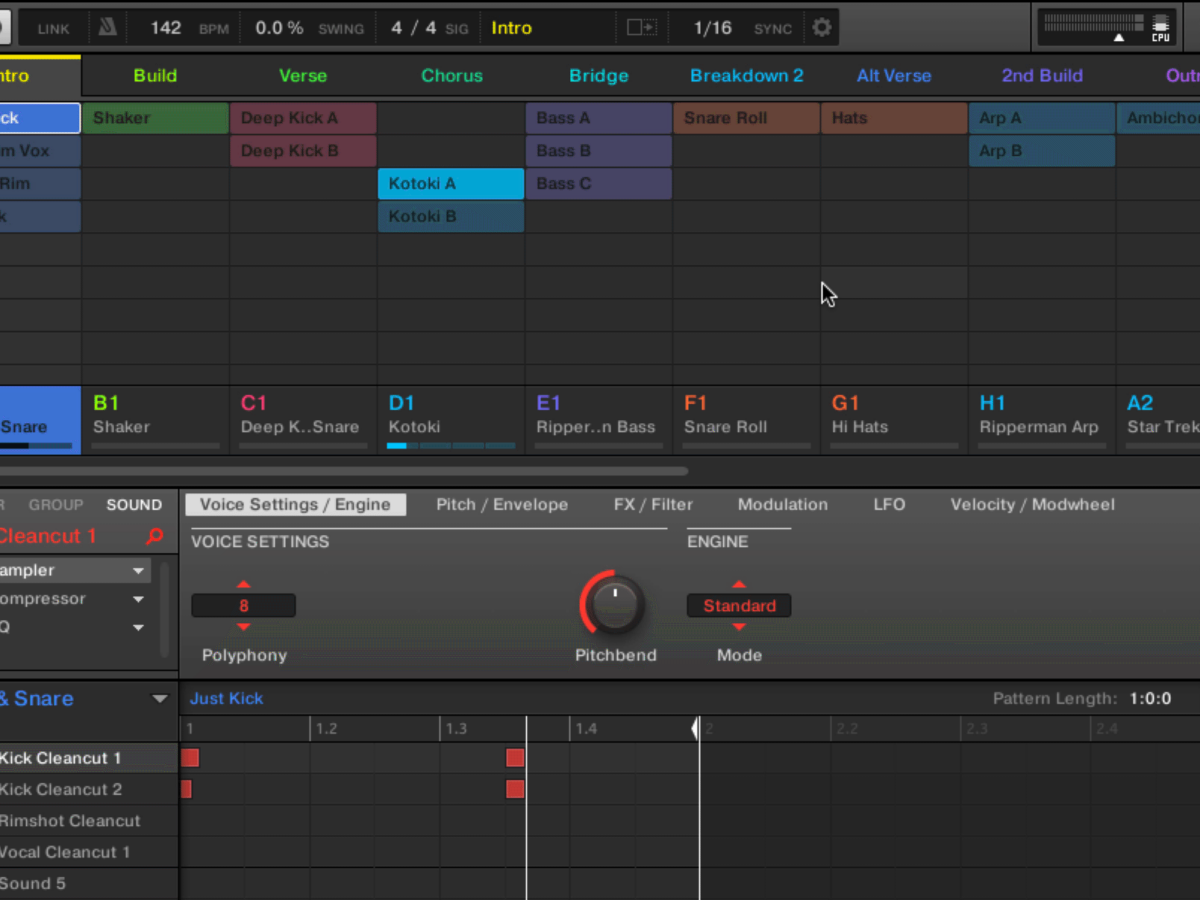Open the settings gear in top bar
Image resolution: width=1200 pixels, height=900 pixels.
click(x=822, y=28)
